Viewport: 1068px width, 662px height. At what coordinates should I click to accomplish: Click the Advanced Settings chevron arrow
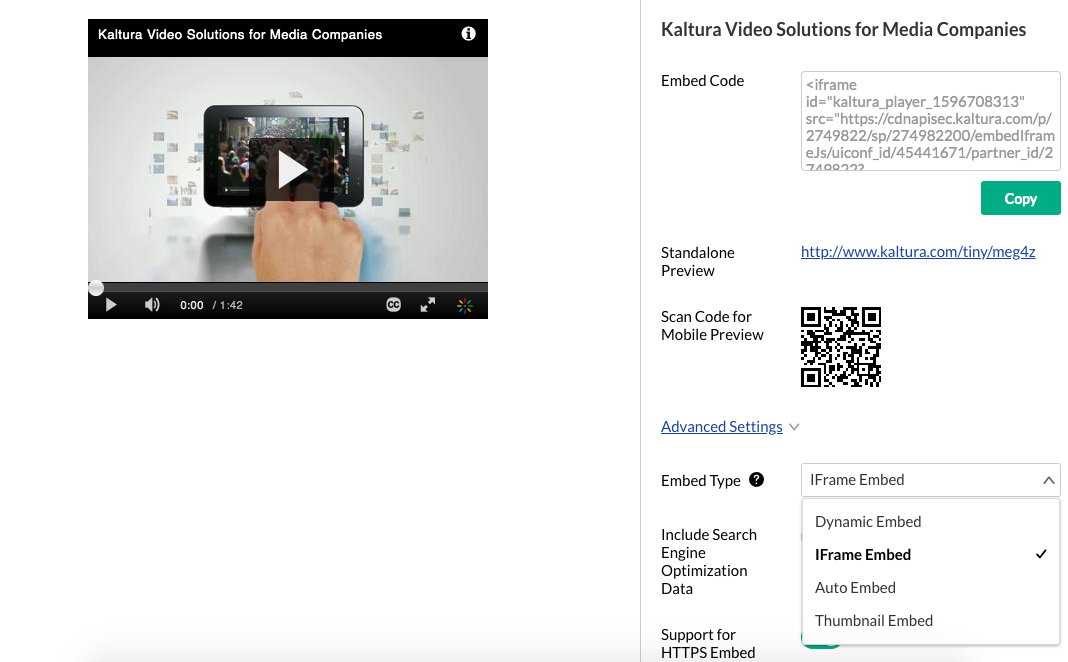794,427
